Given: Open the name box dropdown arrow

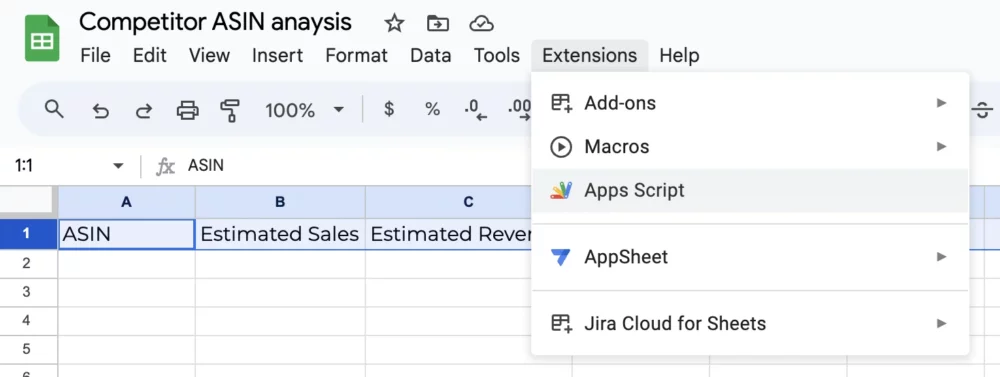Looking at the screenshot, I should [x=118, y=166].
